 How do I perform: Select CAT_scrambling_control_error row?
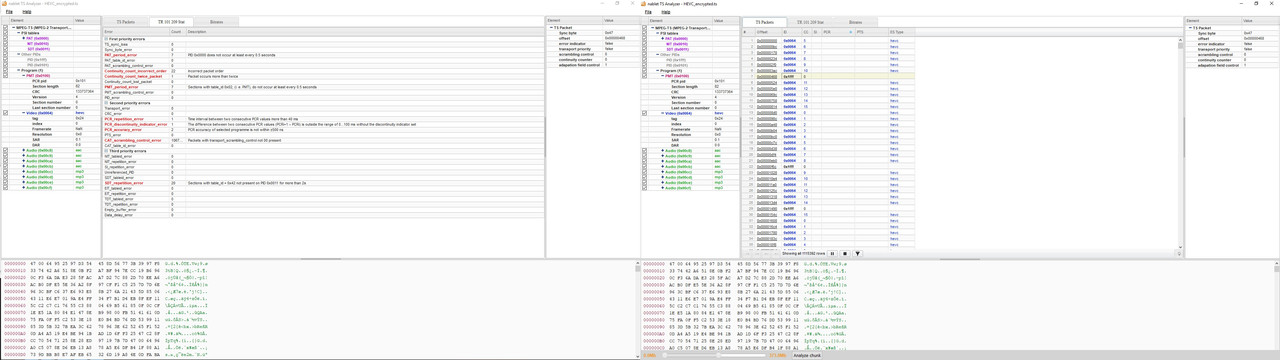324,140
